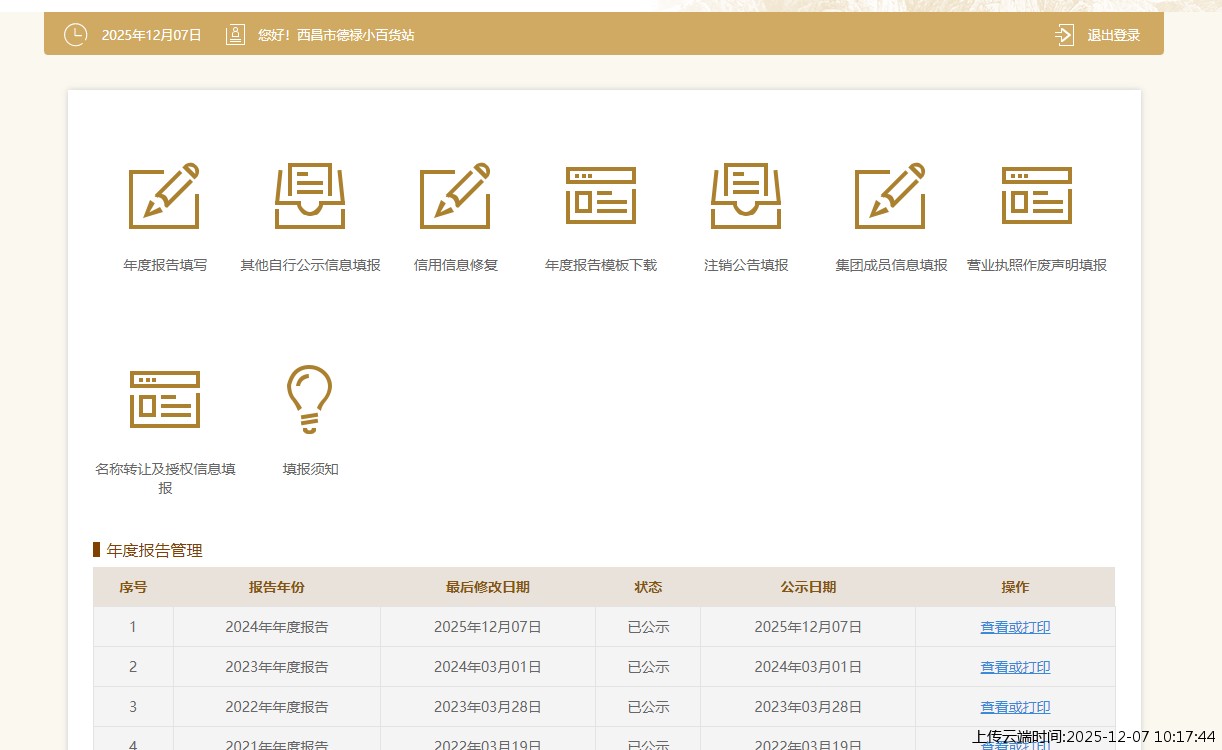Image resolution: width=1222 pixels, height=750 pixels.
Task: Open the 注销公告填报 icon
Action: 746,196
